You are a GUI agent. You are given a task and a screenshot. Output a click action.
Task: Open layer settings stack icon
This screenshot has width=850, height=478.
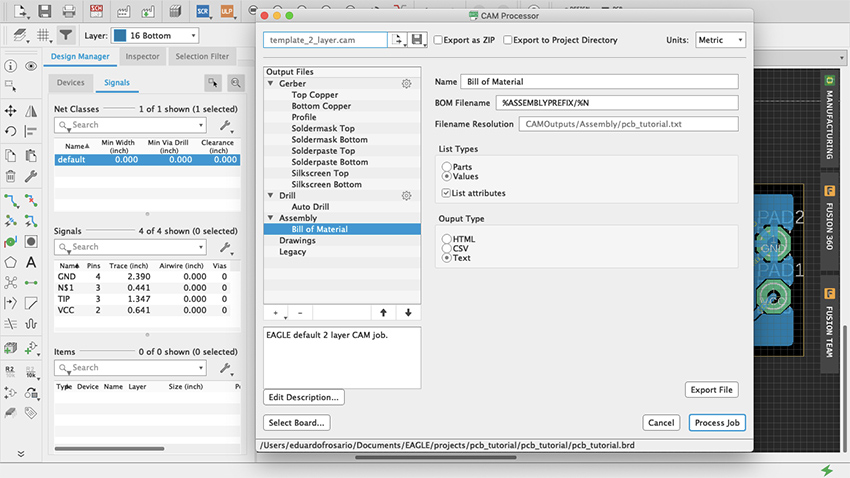pos(21,36)
